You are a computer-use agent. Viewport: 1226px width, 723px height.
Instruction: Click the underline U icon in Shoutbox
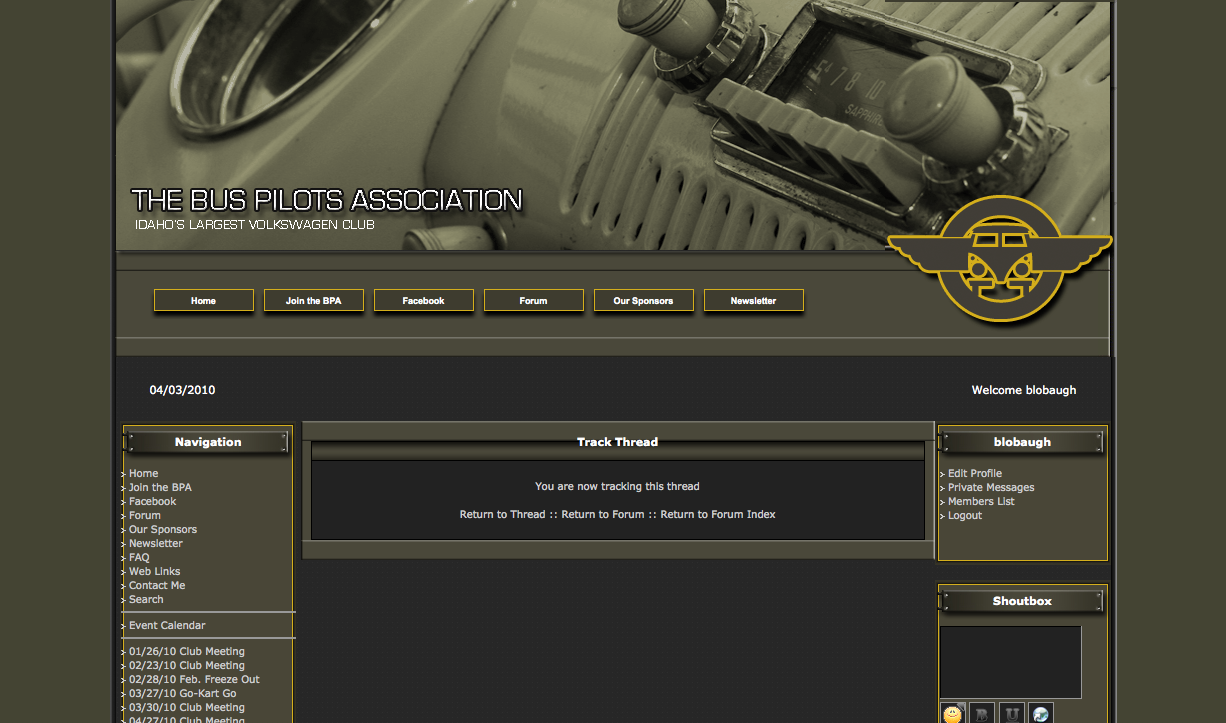click(x=1012, y=713)
